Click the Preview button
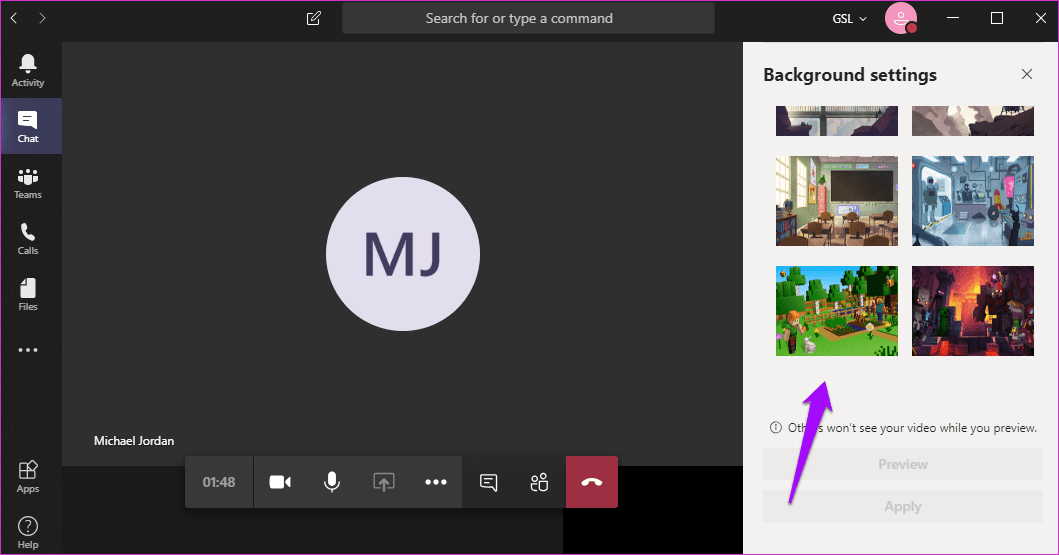The image size is (1059, 555). click(903, 464)
